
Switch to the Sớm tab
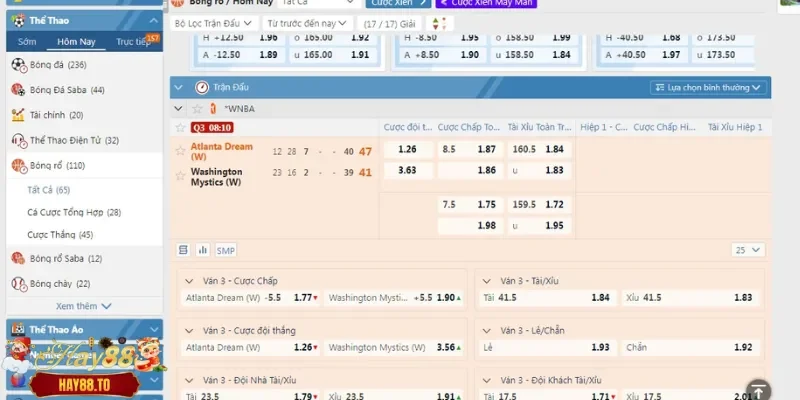27,42
